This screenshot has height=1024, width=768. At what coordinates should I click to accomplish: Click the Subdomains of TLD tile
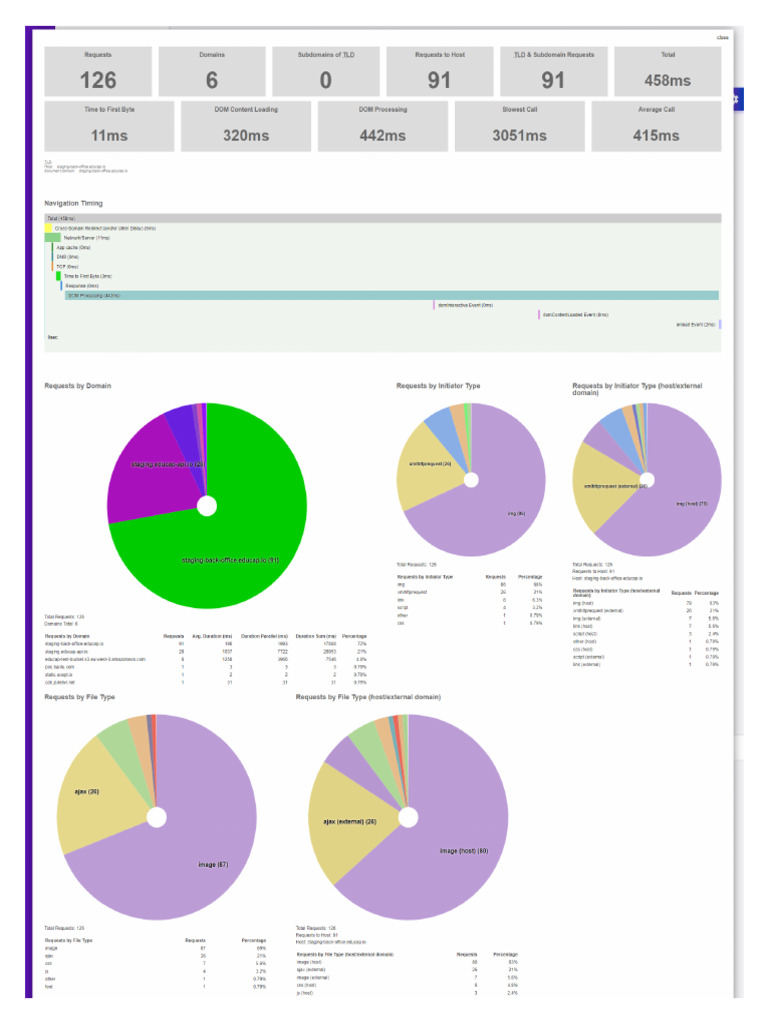326,71
